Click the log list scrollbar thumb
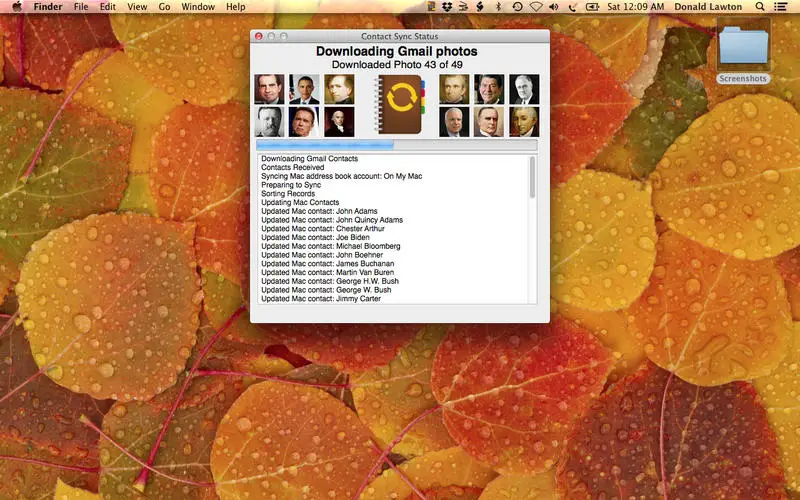The height and width of the screenshot is (500, 800). pos(532,177)
